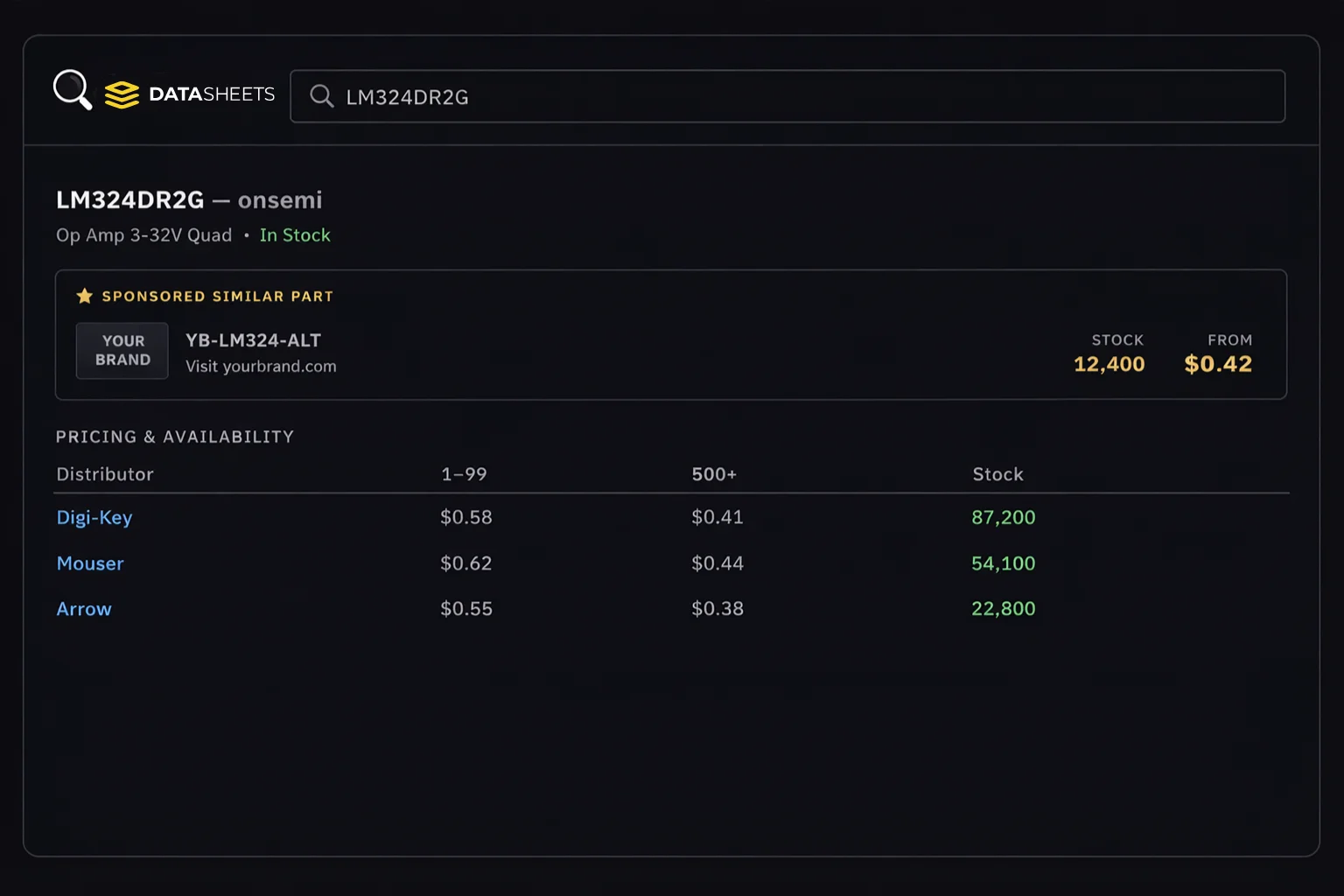
Task: Visit yourbrand.com link in sponsored card
Action: 261,367
